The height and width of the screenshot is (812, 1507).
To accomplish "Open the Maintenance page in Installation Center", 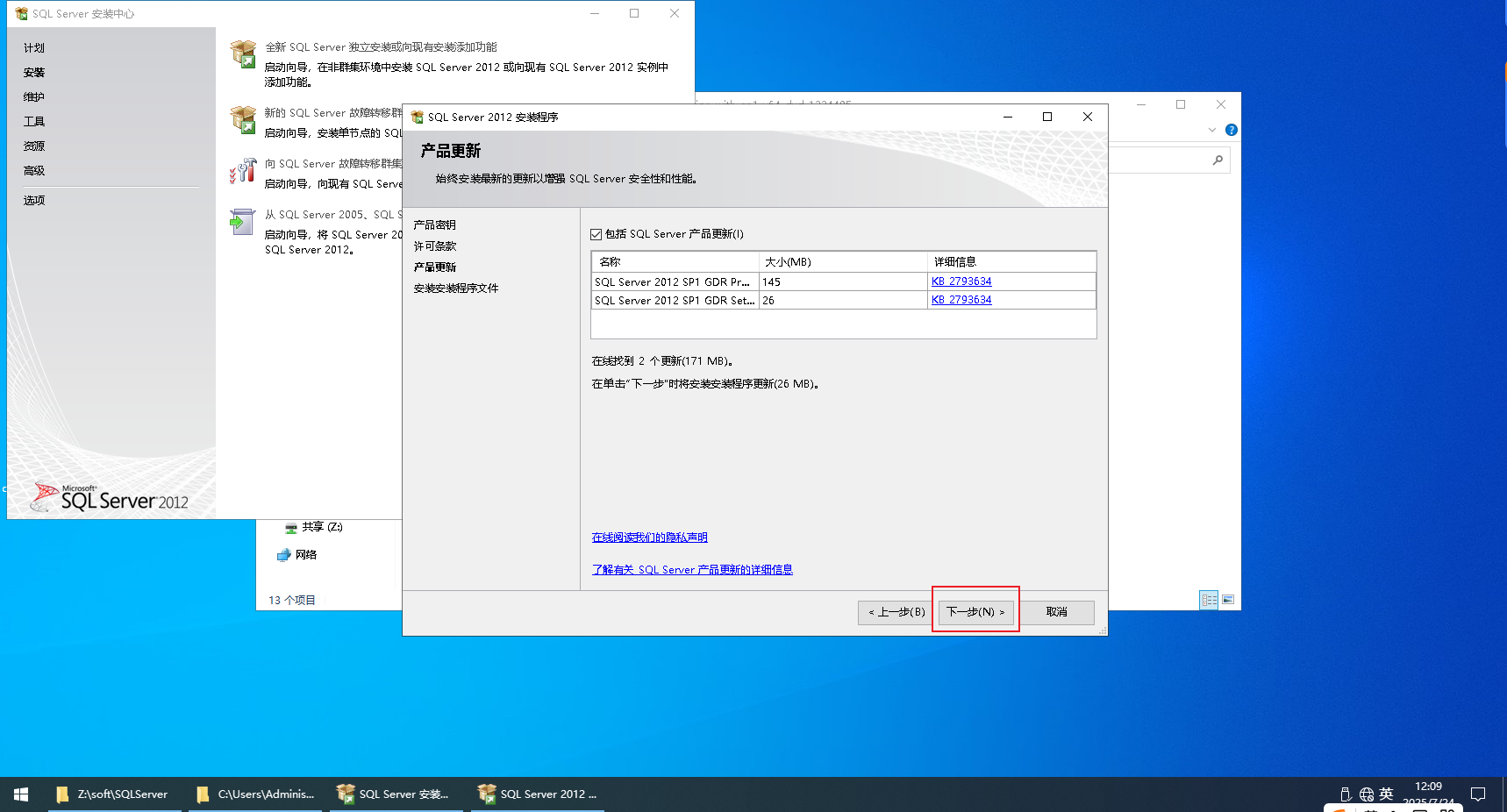I will coord(34,97).
